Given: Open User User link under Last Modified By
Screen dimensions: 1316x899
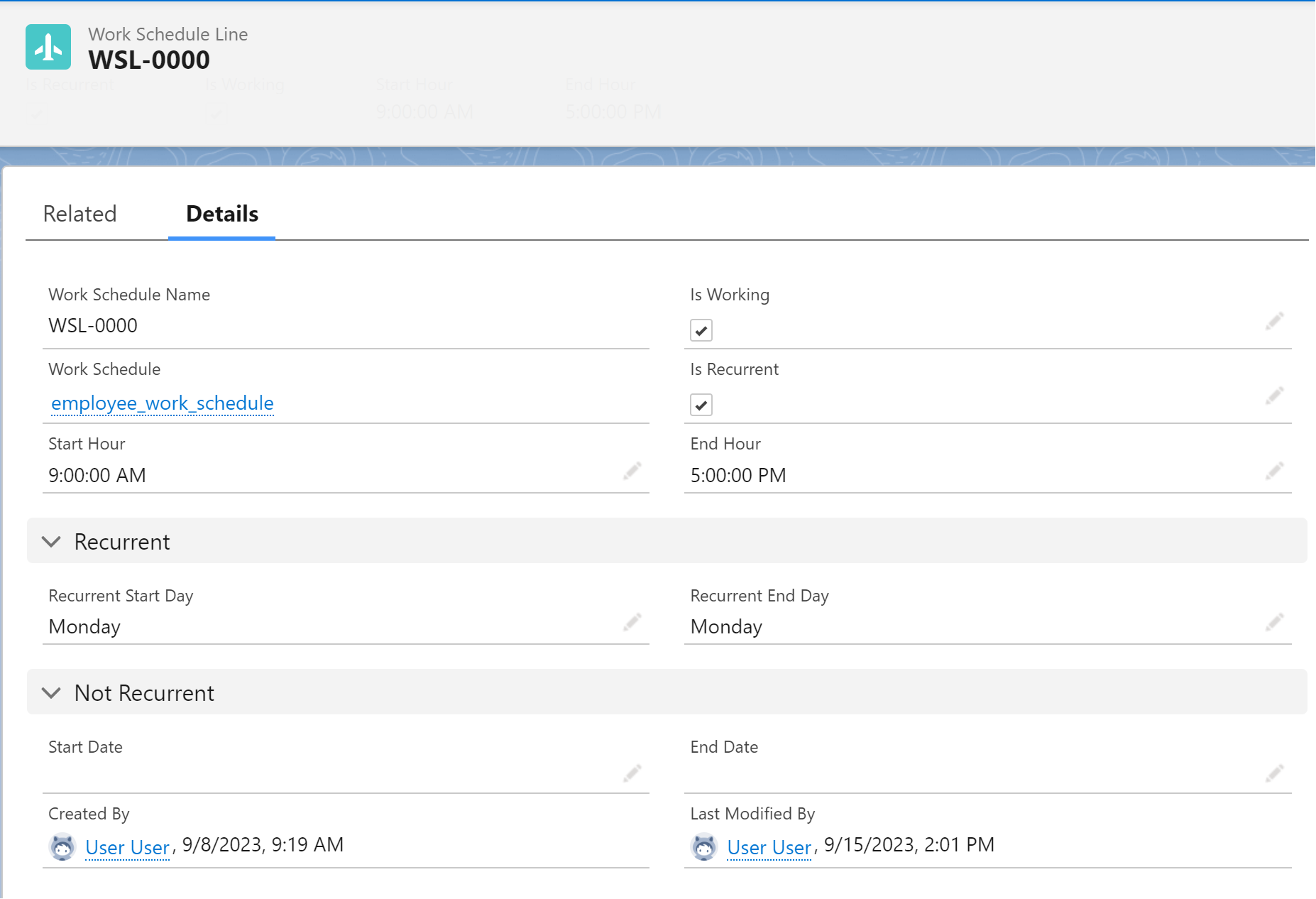Looking at the screenshot, I should pos(769,847).
